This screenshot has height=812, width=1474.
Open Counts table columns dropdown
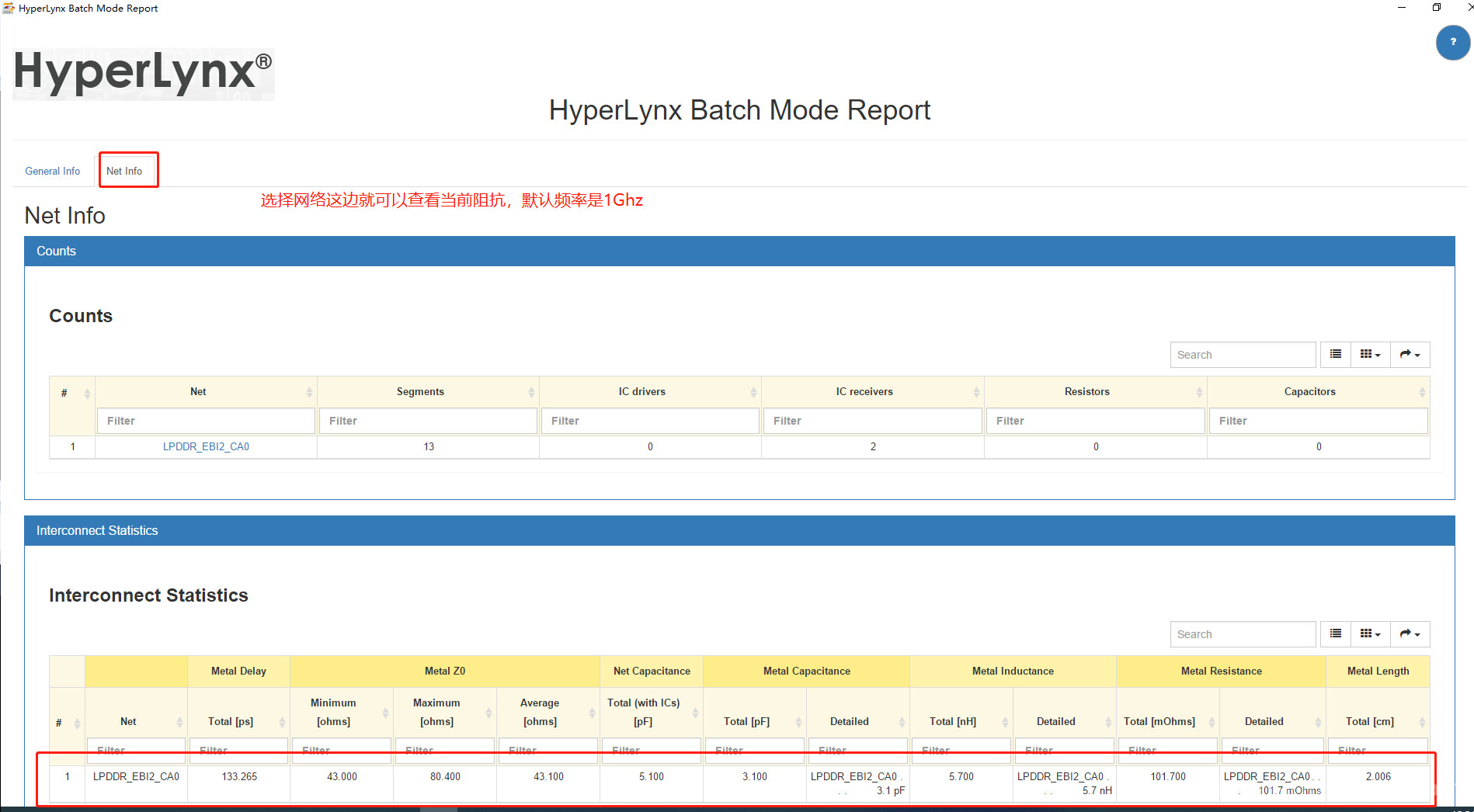point(1370,355)
